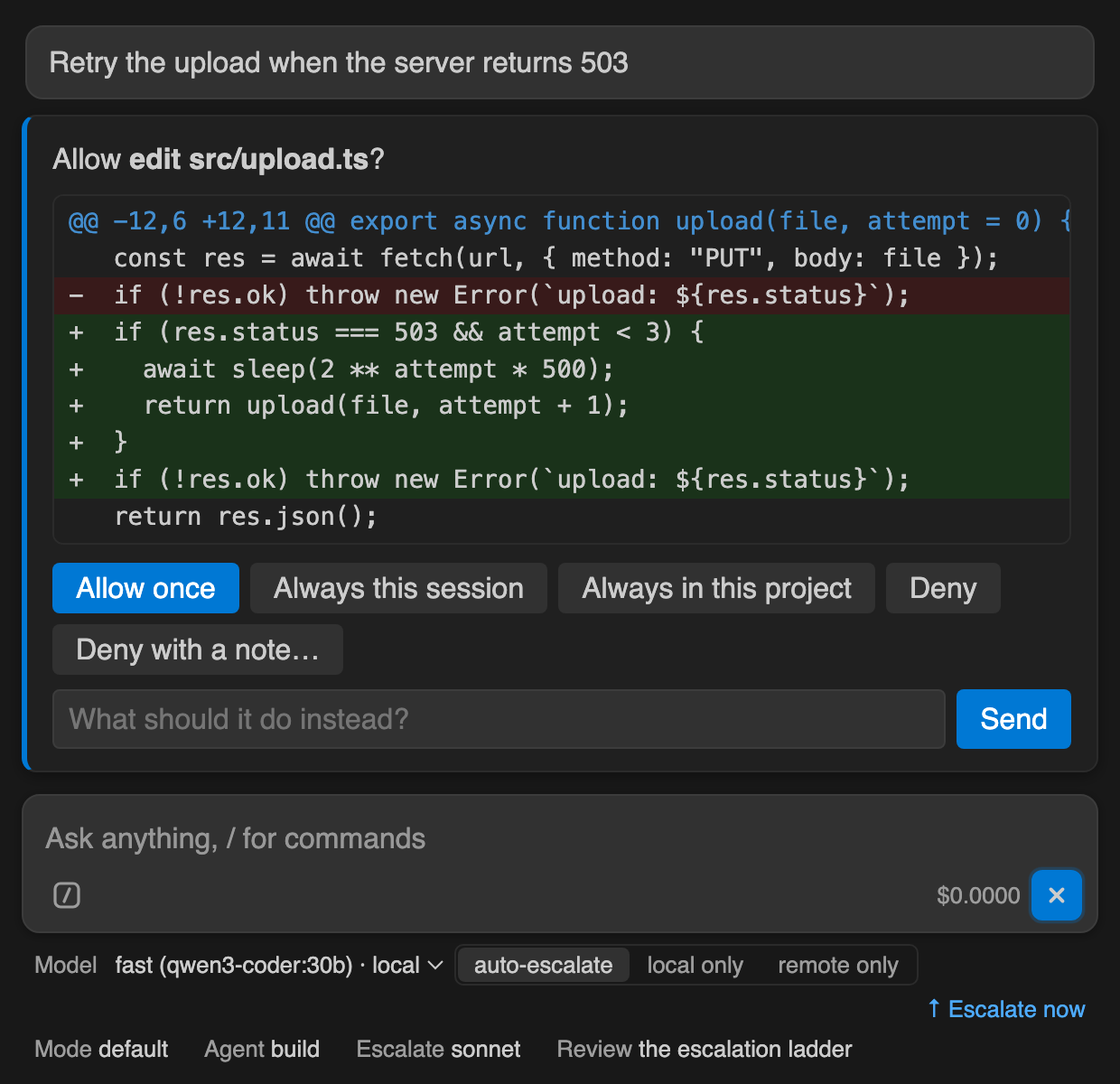Click the 'Retry the upload' user message
Viewport: 1120px width, 1084px height.
[560, 62]
